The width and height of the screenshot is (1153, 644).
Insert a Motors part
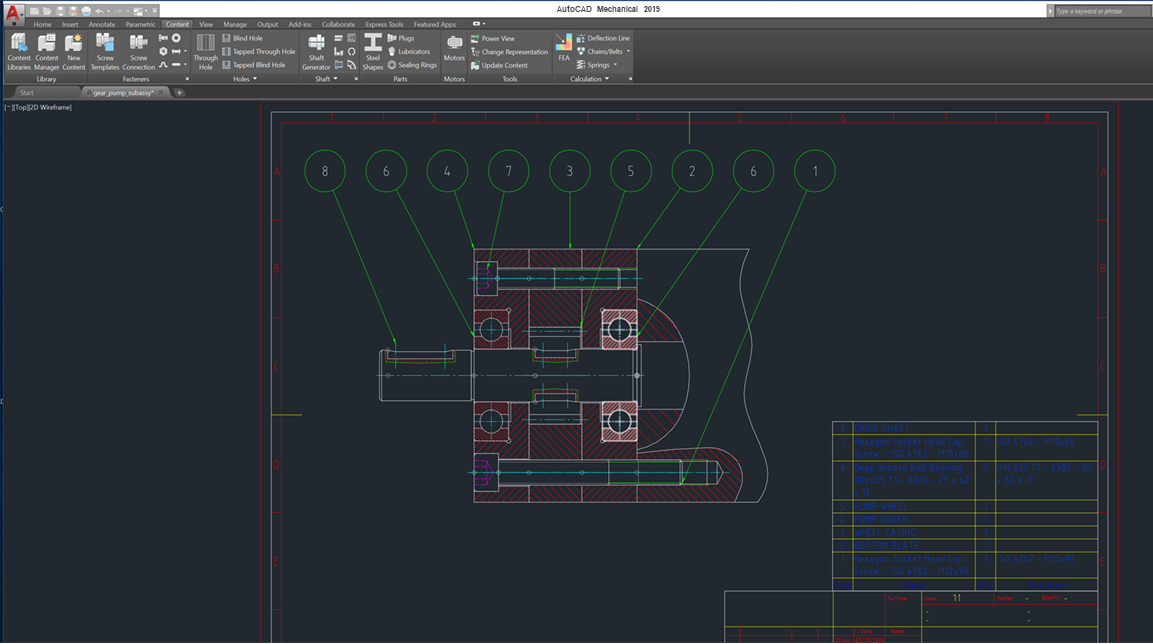(454, 48)
